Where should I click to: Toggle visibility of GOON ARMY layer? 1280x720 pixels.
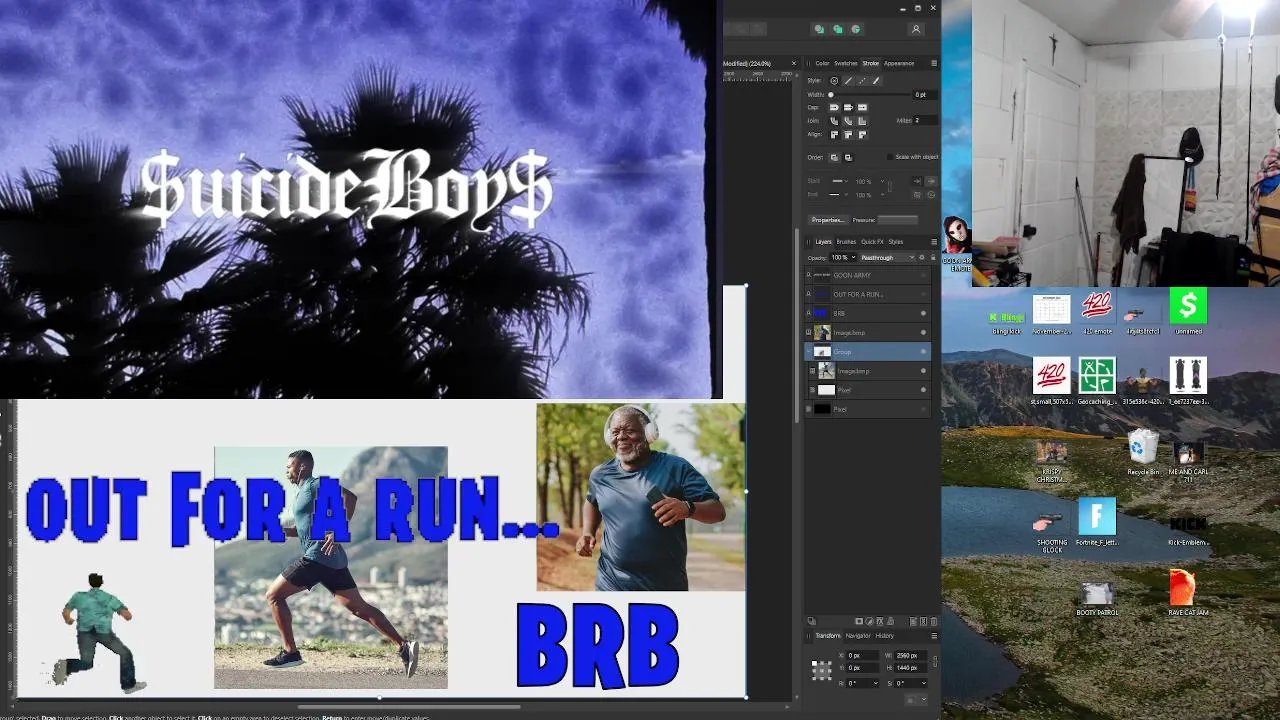(923, 275)
